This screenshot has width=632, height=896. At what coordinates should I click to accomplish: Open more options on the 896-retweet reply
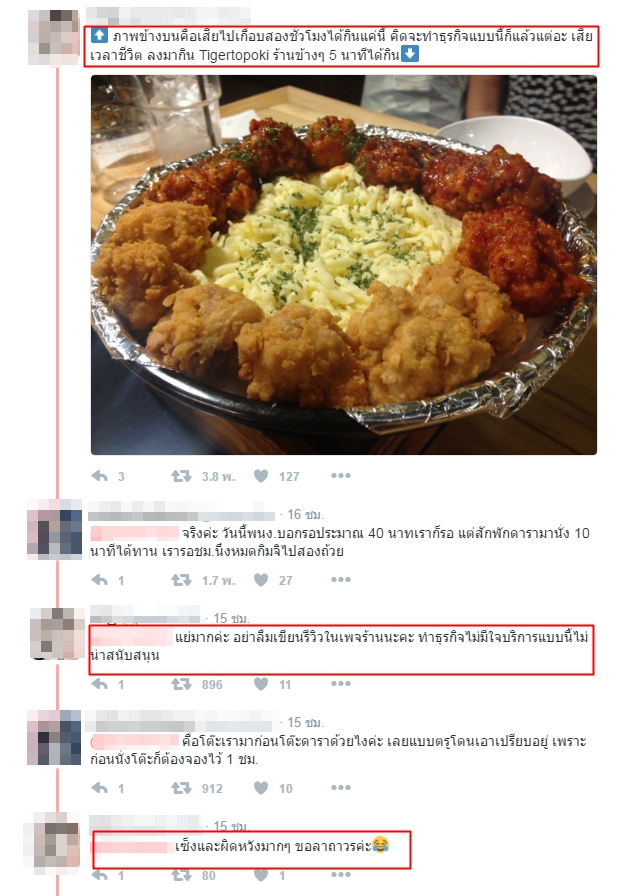point(341,683)
